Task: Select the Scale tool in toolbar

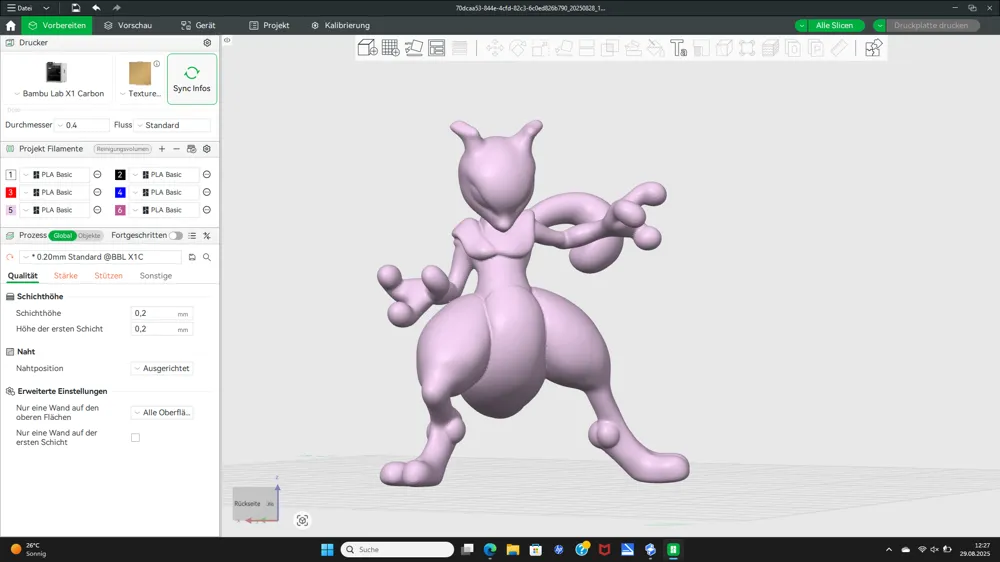Action: (540, 48)
